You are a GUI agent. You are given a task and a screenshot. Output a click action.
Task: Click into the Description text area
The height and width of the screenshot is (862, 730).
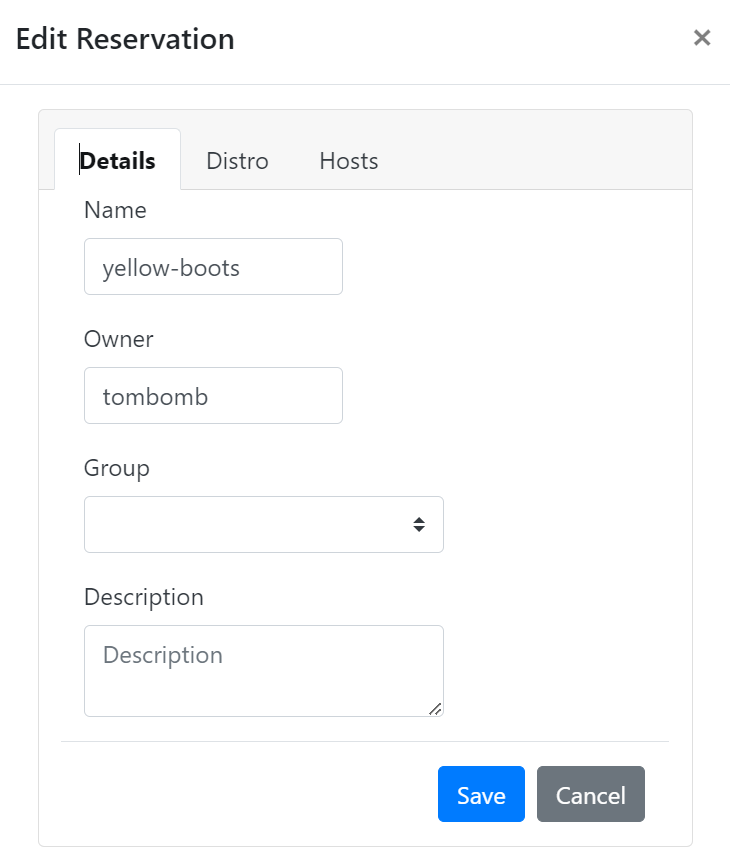click(x=264, y=671)
